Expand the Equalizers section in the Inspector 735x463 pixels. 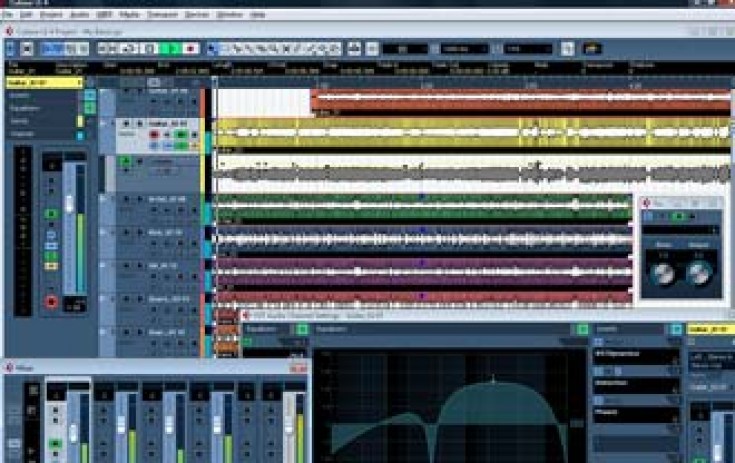coord(24,108)
